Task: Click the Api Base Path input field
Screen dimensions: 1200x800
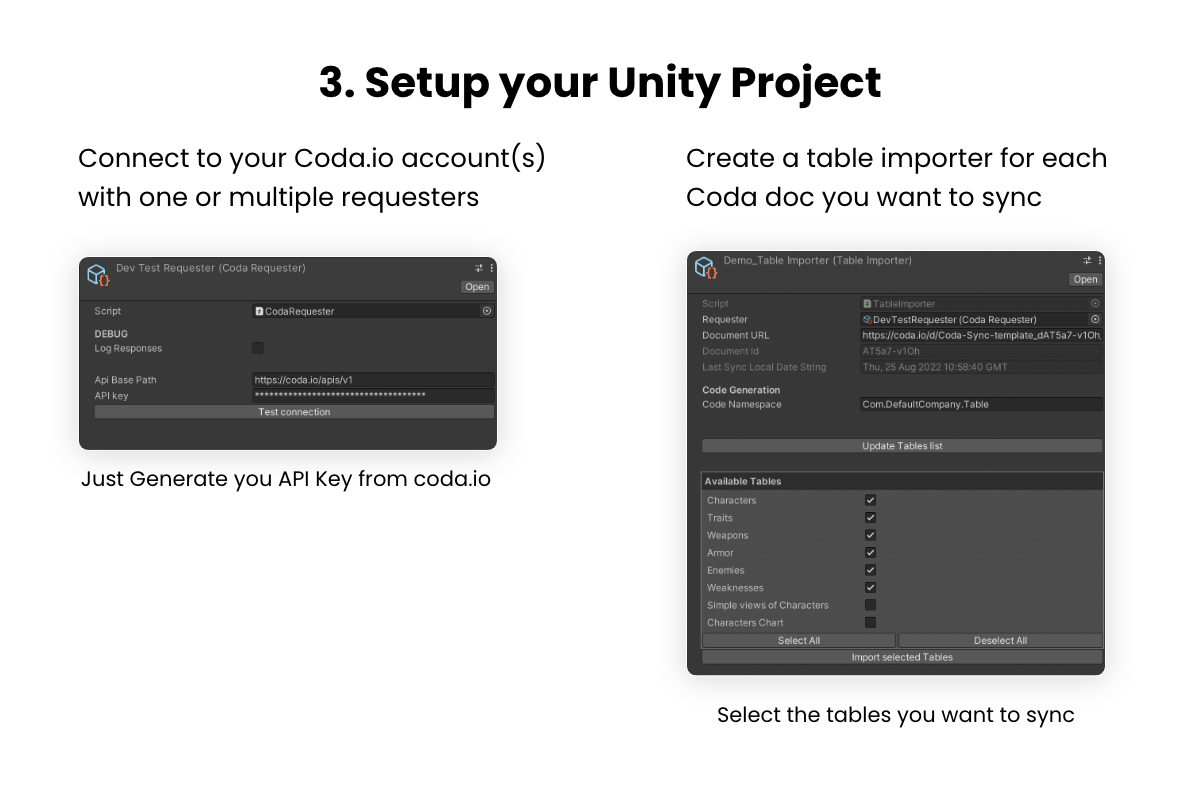Action: tap(373, 380)
